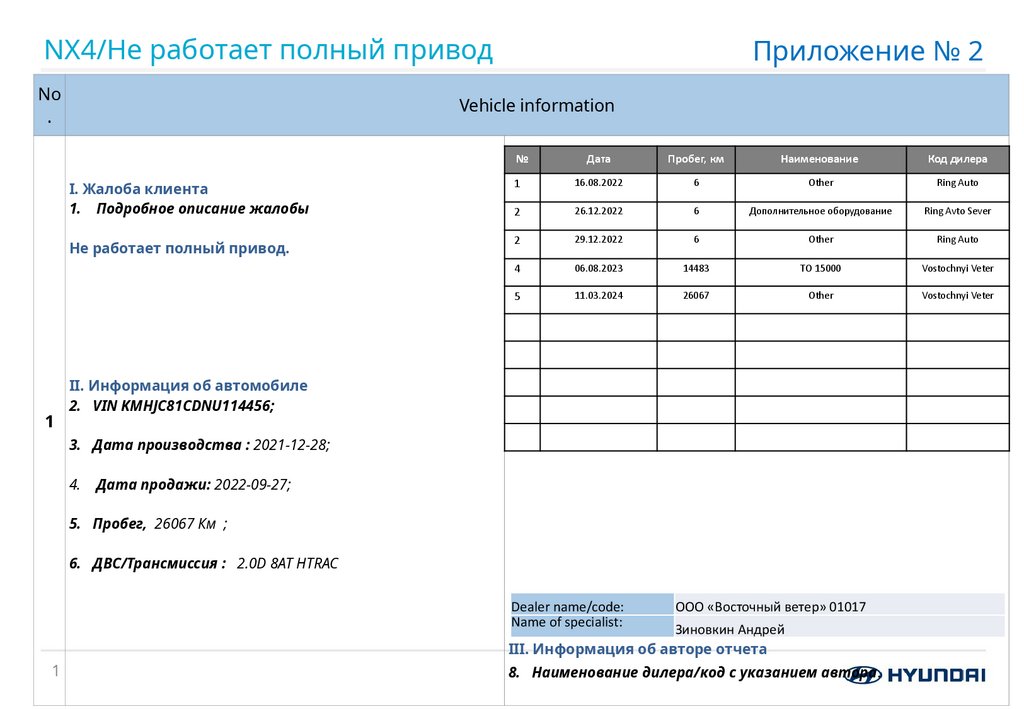The height and width of the screenshot is (709, 1024).
Task: Click row number 1 in left column
Action: point(49,422)
